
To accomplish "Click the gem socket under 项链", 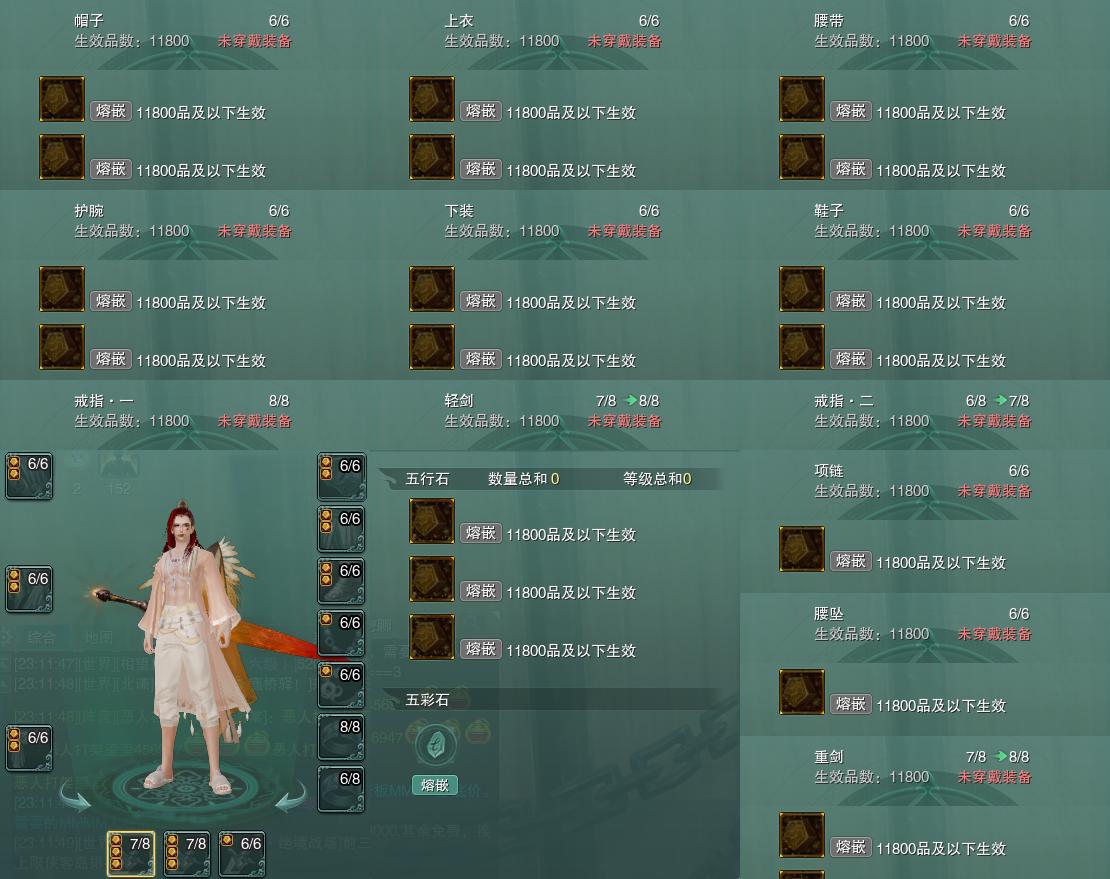I will tap(801, 548).
